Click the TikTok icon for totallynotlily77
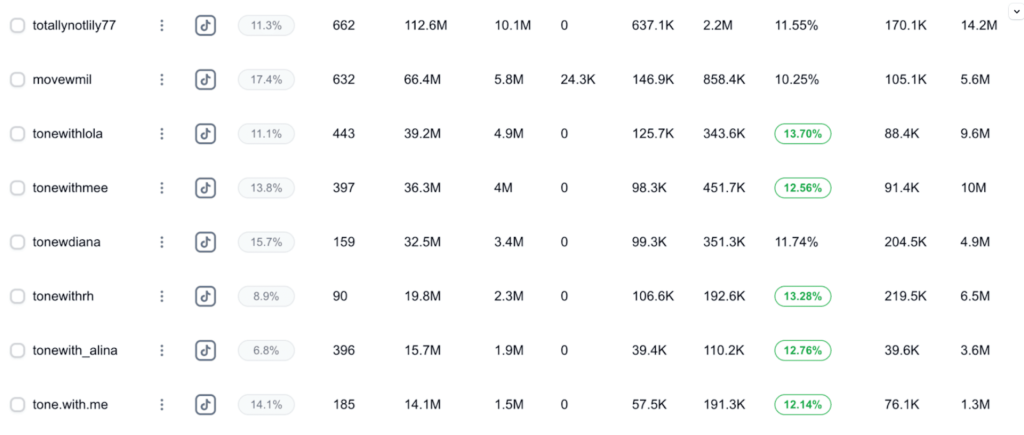1024x435 pixels. (205, 25)
